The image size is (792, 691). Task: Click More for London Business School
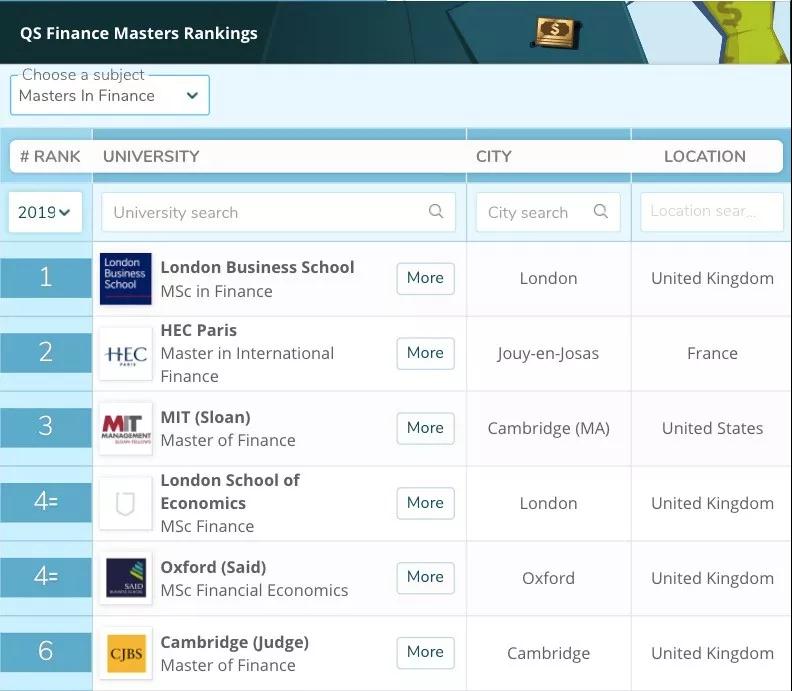(x=425, y=278)
